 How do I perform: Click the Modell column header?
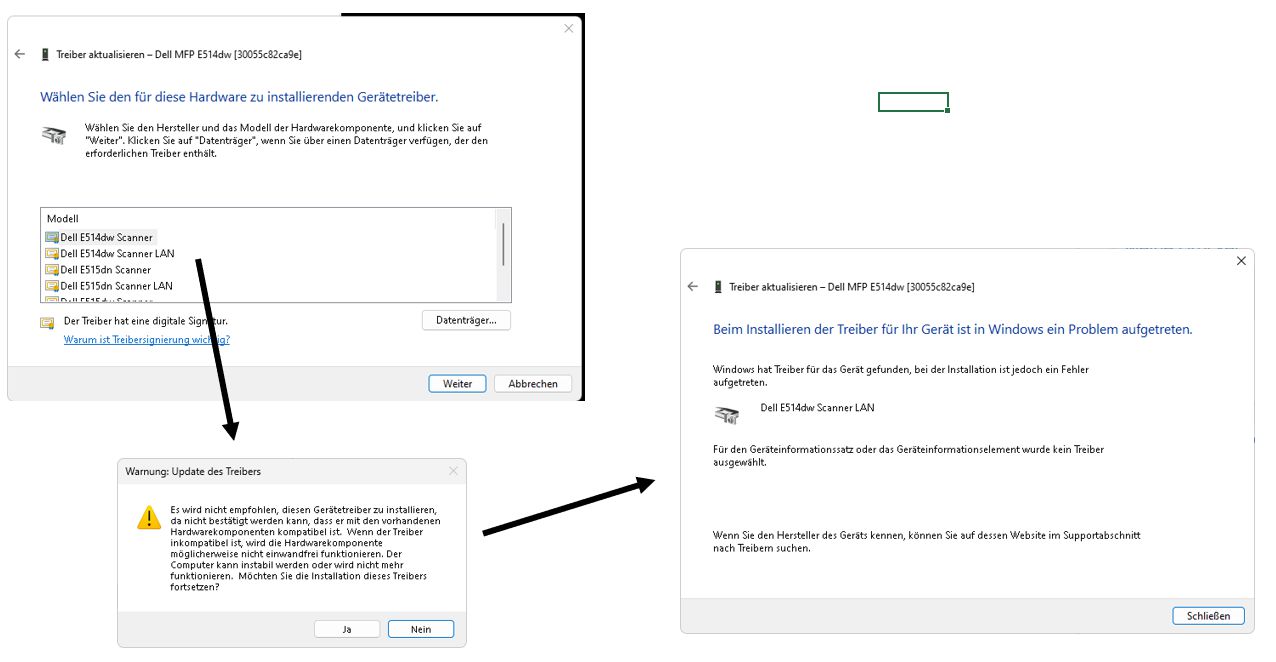(62, 218)
